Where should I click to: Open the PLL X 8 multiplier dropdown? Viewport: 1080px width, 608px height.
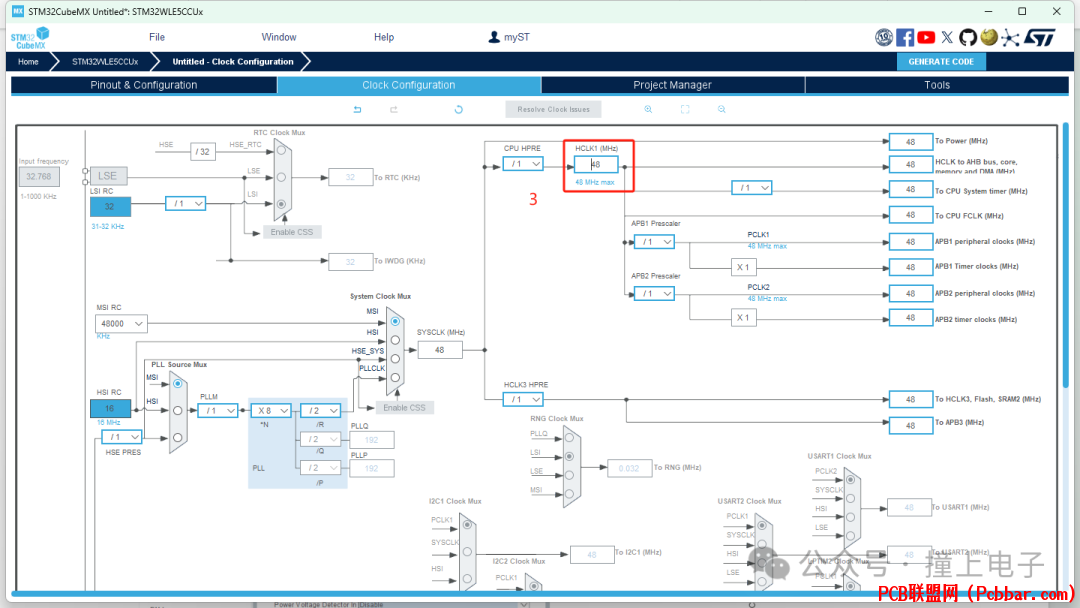(x=271, y=410)
